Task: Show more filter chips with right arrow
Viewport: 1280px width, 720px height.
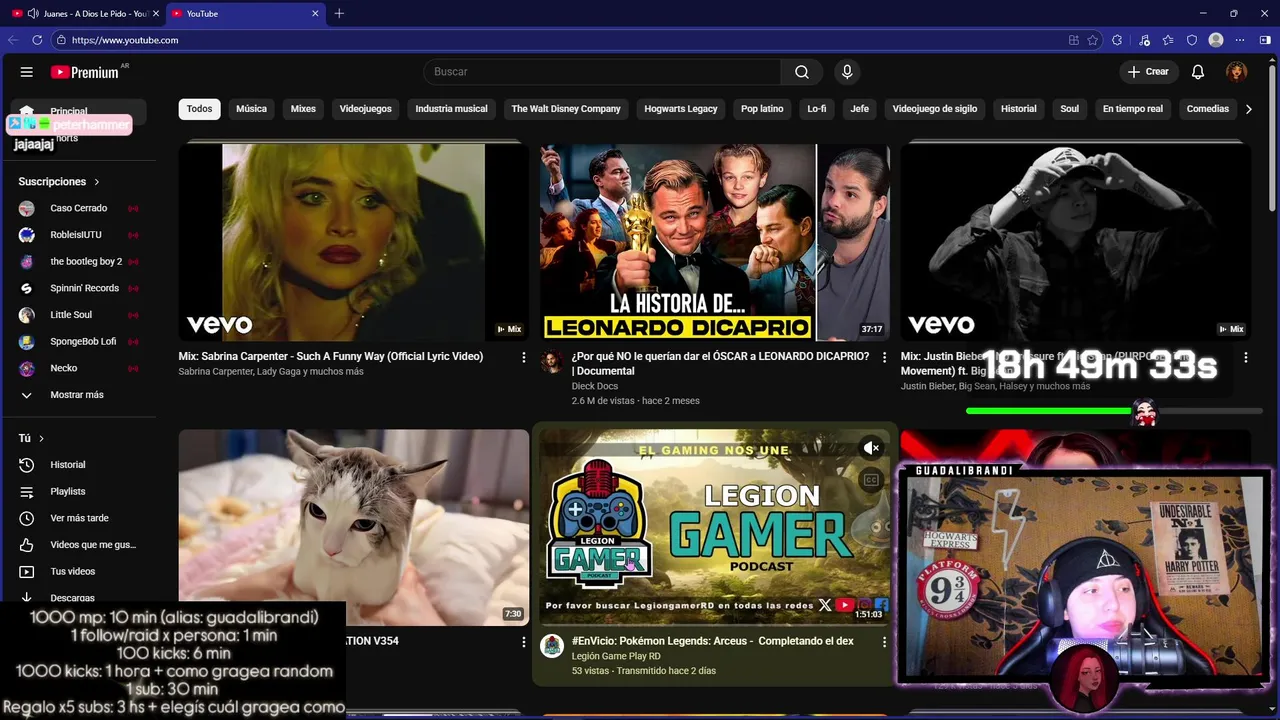Action: tap(1248, 109)
